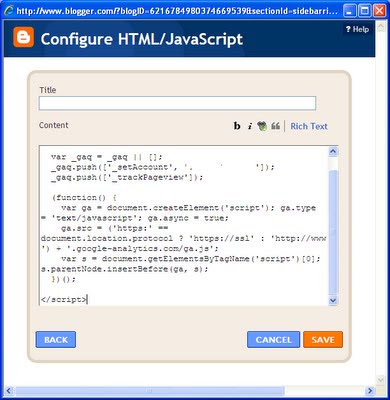Maximize the browser popup window
Screen dimensions: 390x400
[364, 11]
